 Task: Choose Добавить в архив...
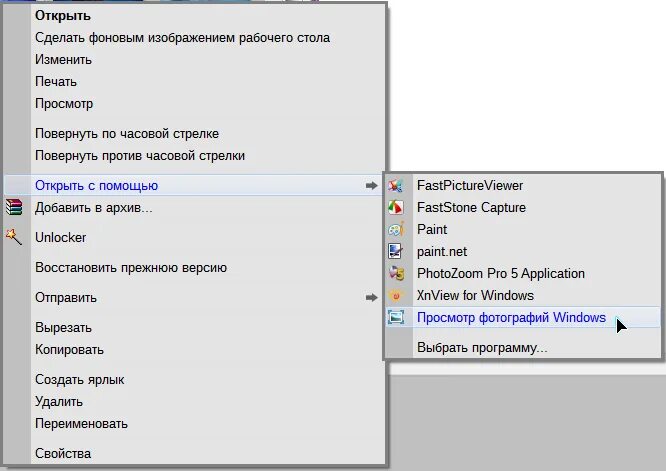point(195,208)
